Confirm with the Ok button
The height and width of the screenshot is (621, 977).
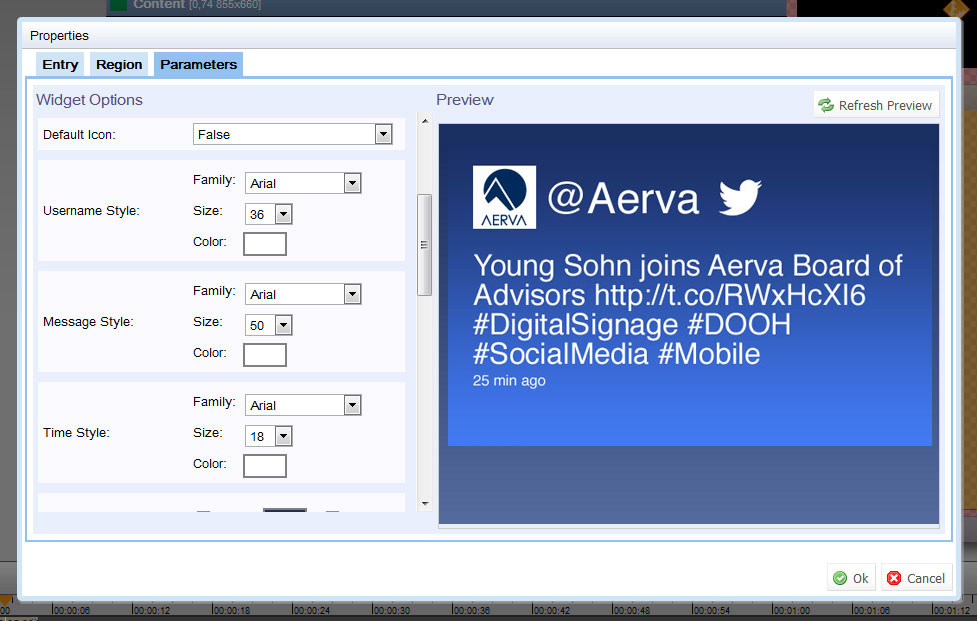(x=851, y=578)
